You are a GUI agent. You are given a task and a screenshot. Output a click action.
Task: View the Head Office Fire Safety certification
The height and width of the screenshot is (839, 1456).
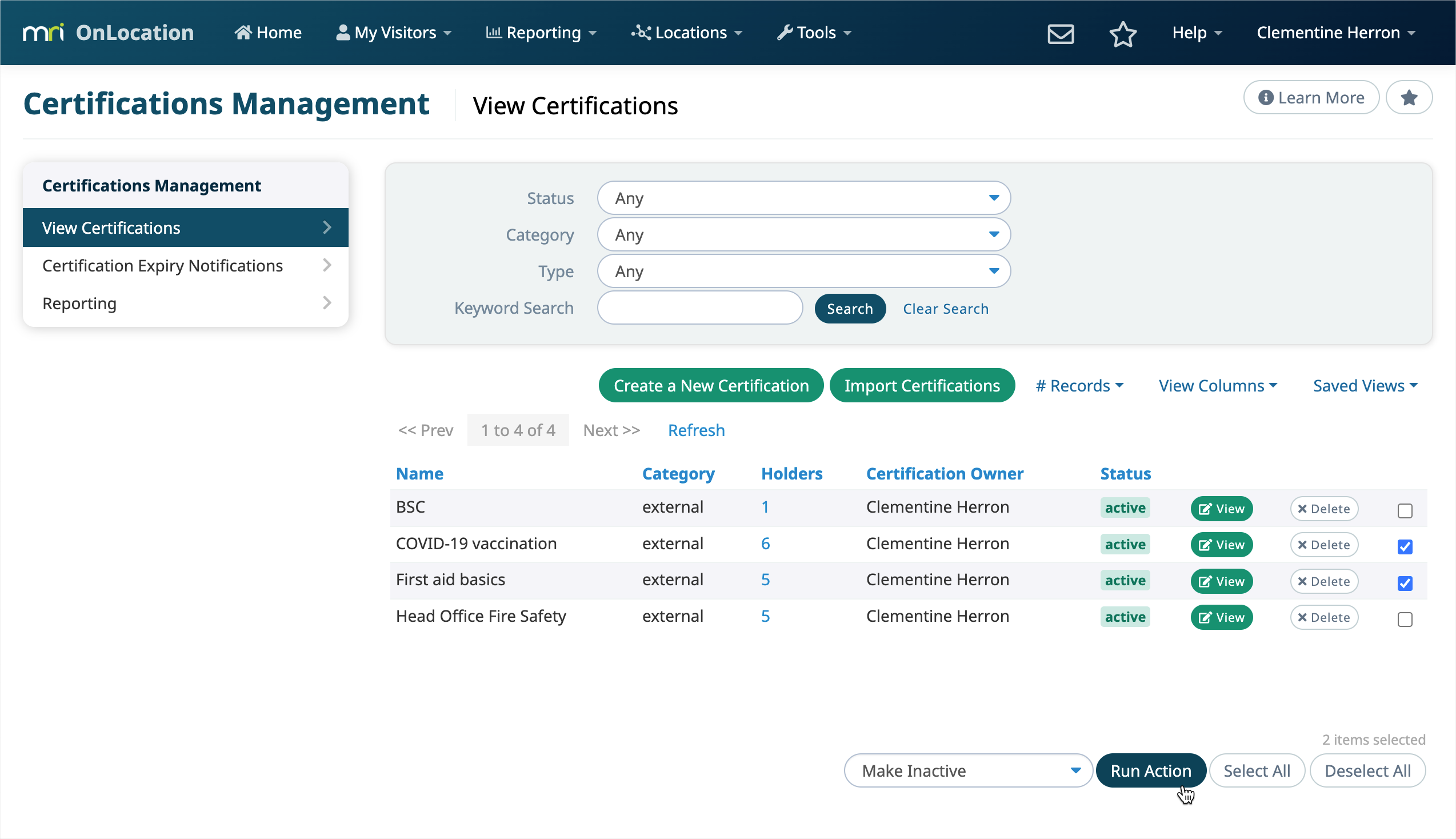[x=1222, y=618]
